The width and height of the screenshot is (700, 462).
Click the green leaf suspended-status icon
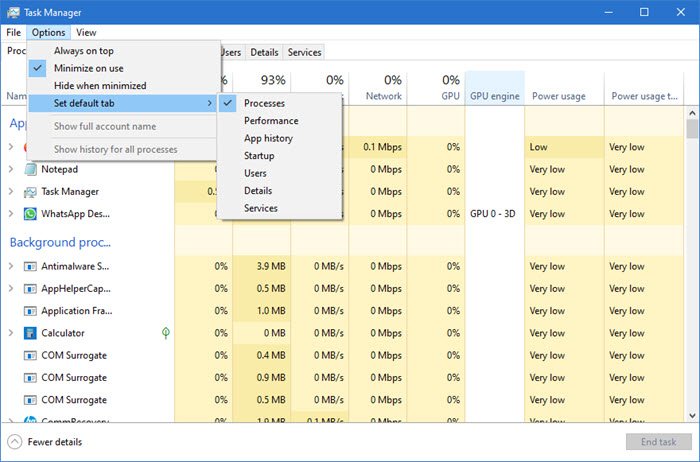[166, 333]
